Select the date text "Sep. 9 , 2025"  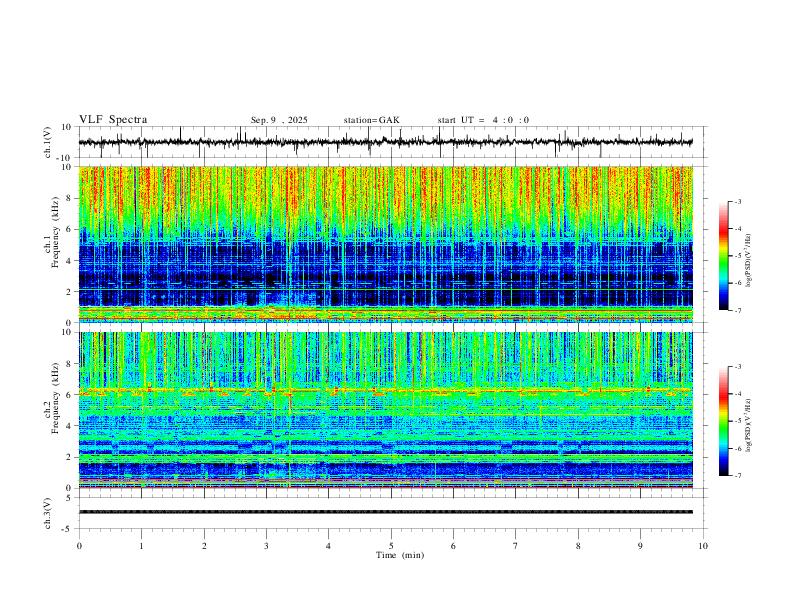279,120
